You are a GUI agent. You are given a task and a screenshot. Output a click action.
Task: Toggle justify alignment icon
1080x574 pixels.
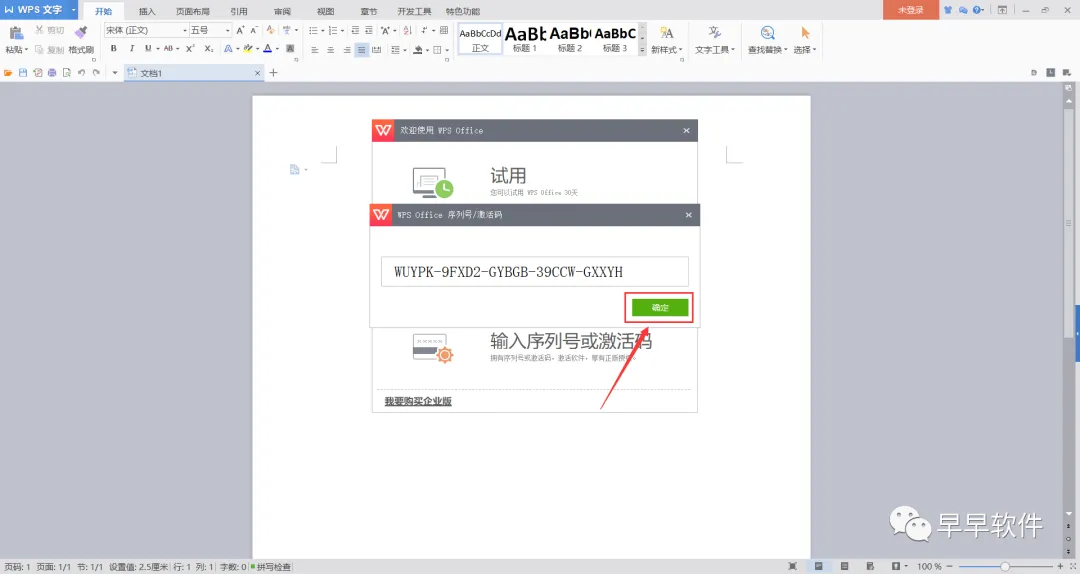[x=361, y=50]
